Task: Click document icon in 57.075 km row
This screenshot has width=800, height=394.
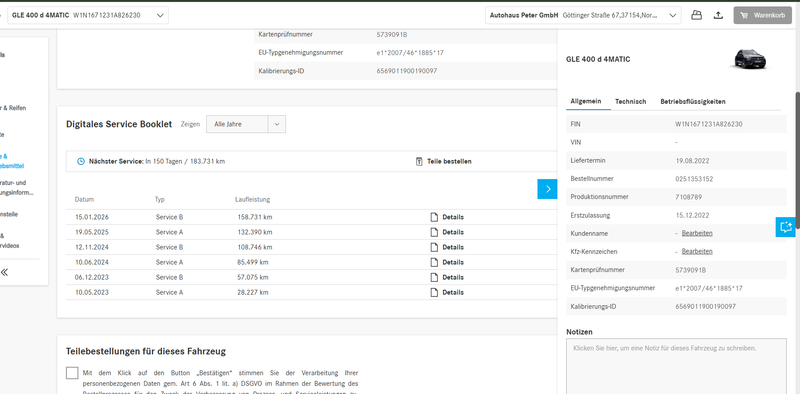Action: (x=434, y=277)
